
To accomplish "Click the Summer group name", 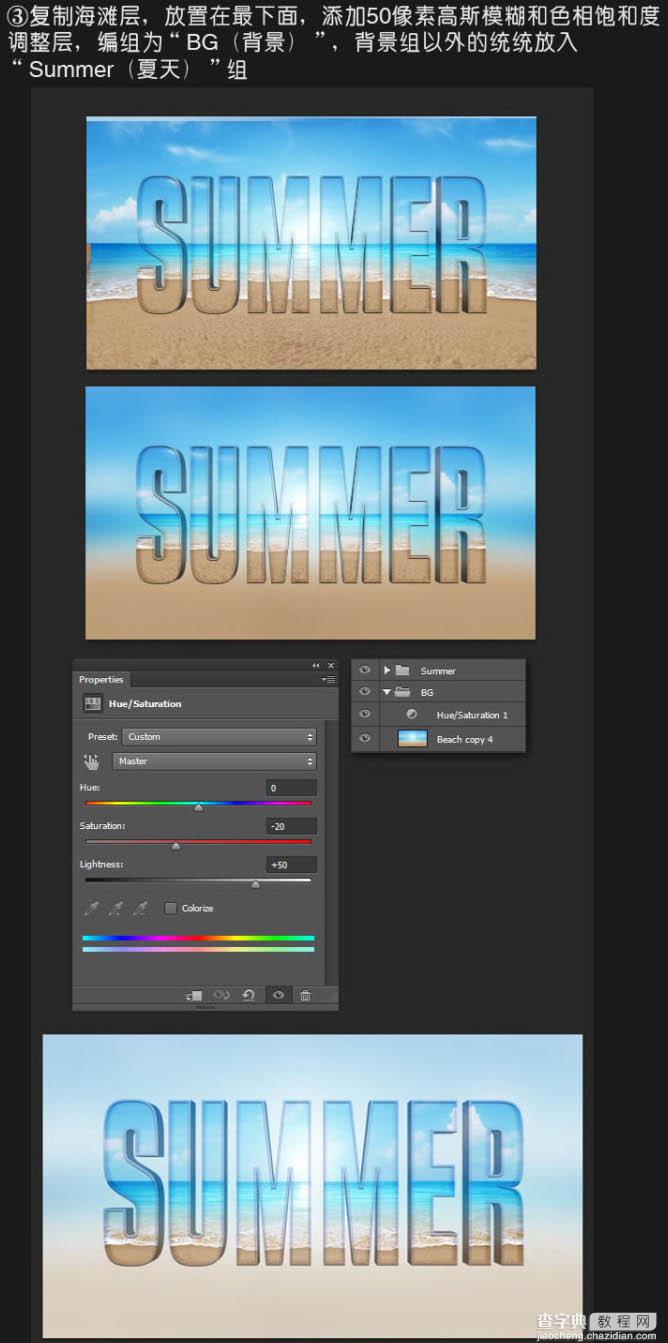I will click(x=438, y=671).
